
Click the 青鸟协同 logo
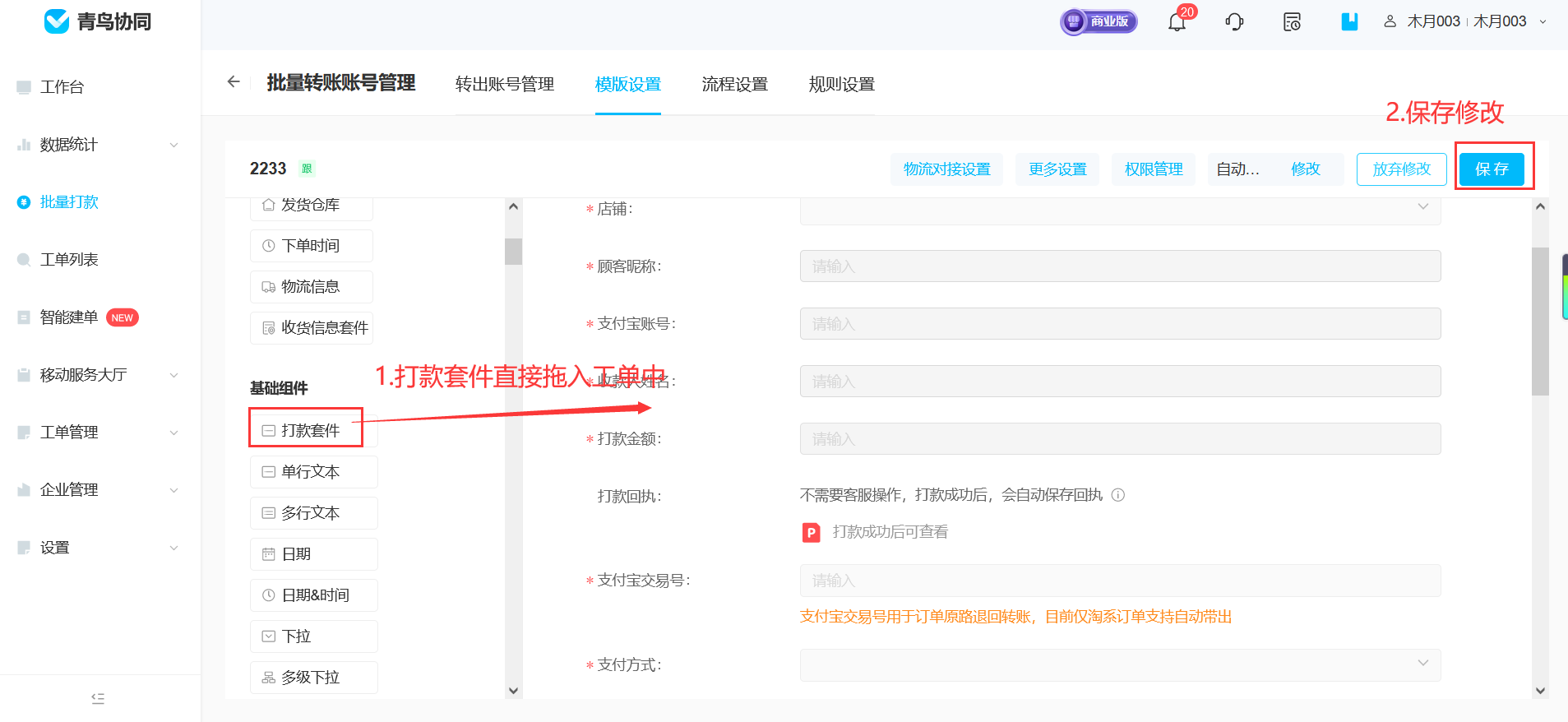(x=98, y=21)
